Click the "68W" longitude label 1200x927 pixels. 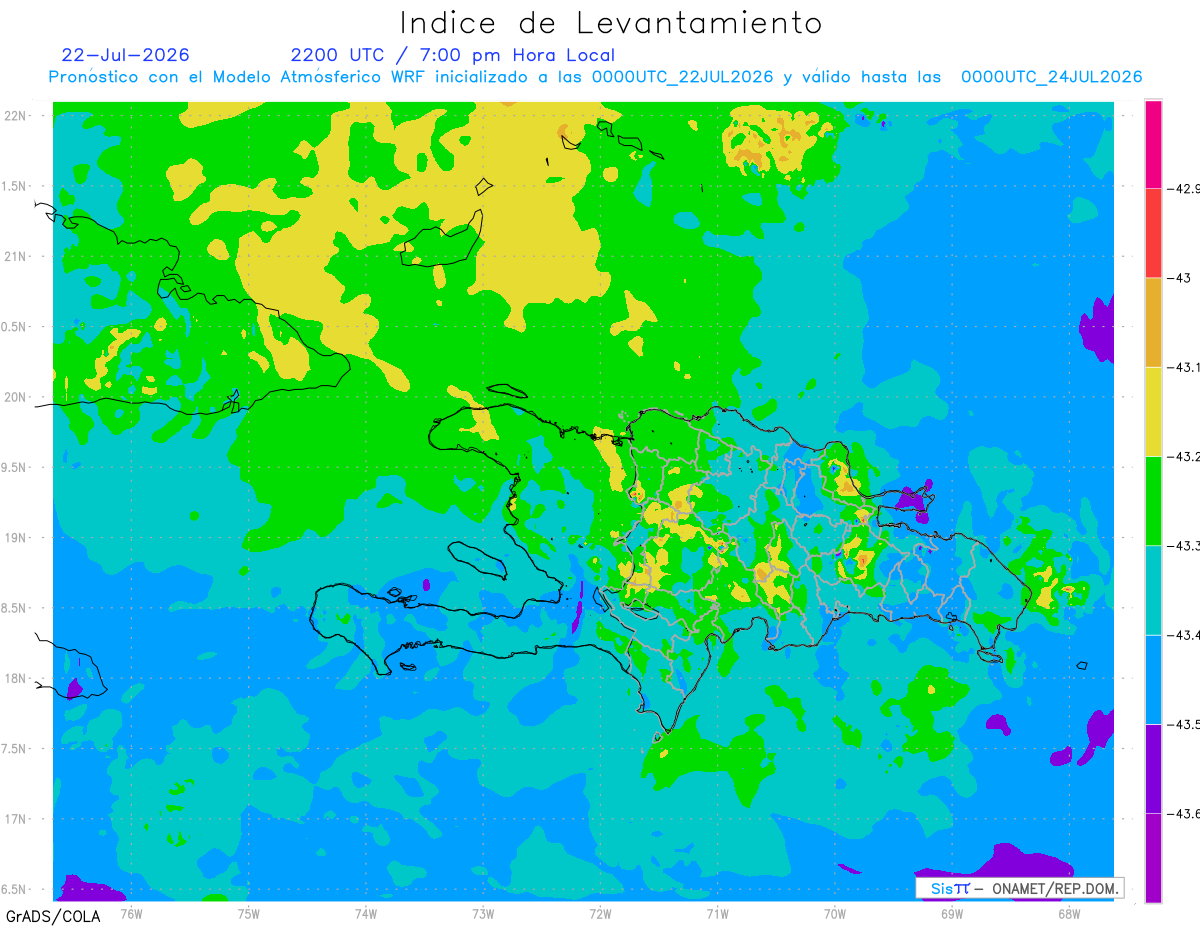1069,912
